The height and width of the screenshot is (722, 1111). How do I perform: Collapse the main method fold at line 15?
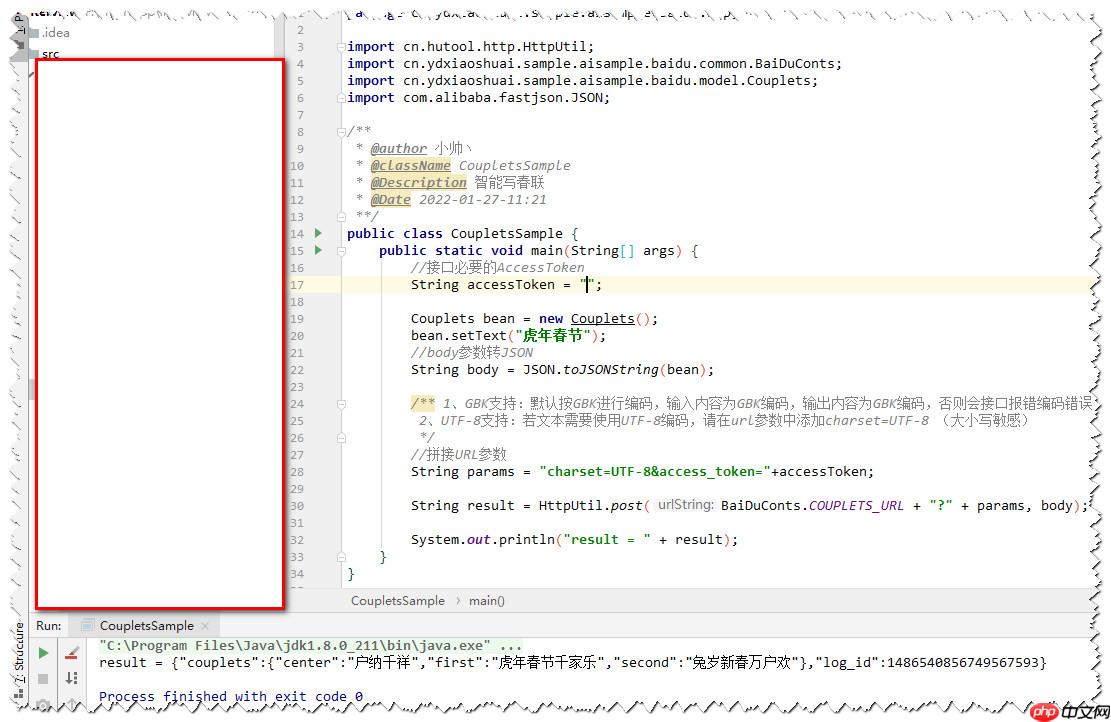(x=341, y=251)
